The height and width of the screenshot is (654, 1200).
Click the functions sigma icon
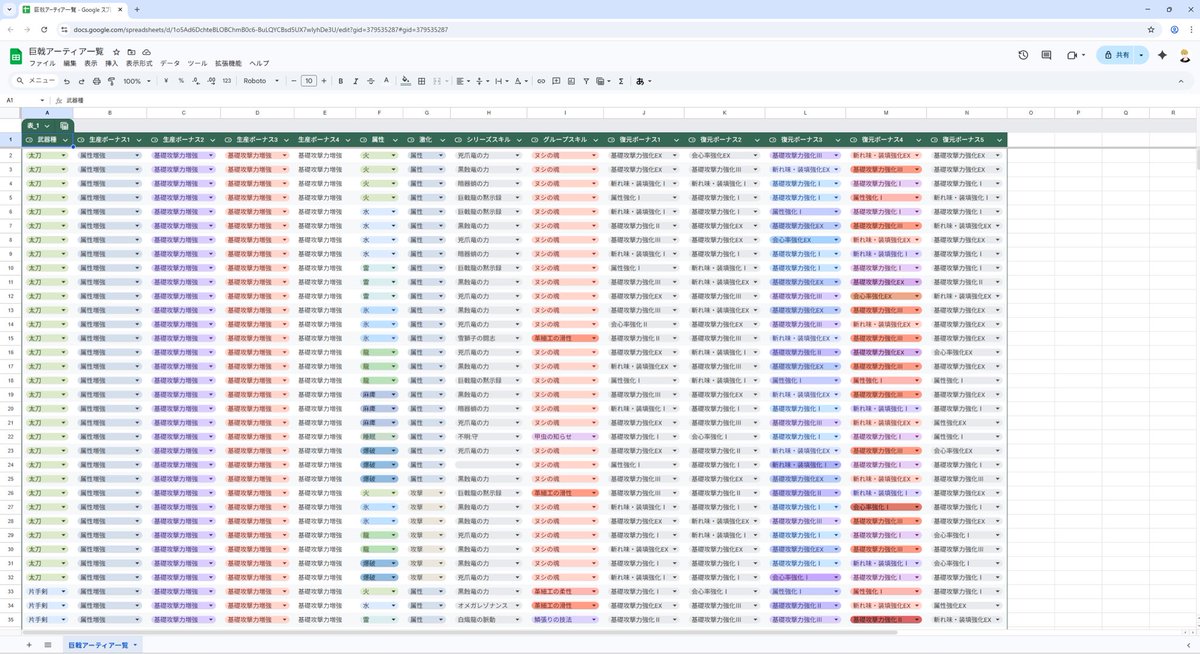pos(621,81)
